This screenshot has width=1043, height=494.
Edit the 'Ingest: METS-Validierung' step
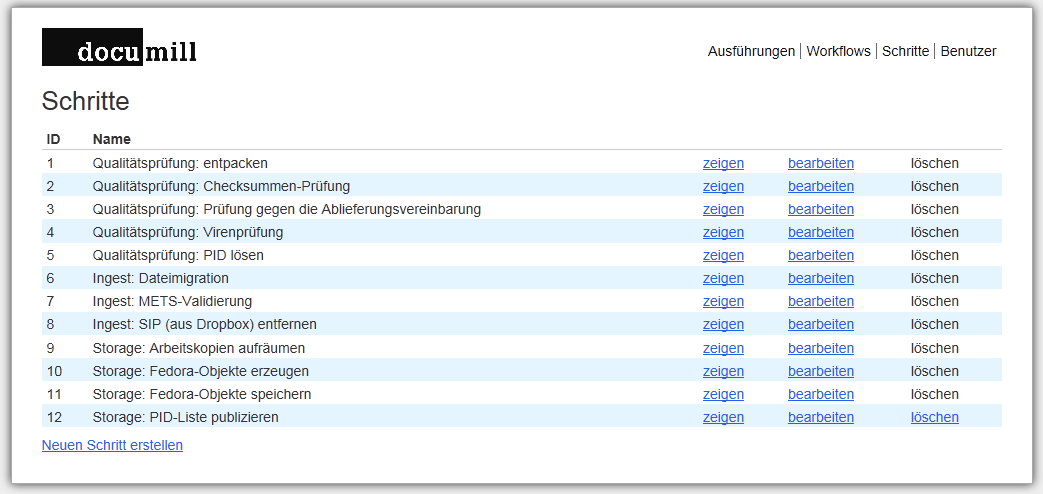coord(820,301)
